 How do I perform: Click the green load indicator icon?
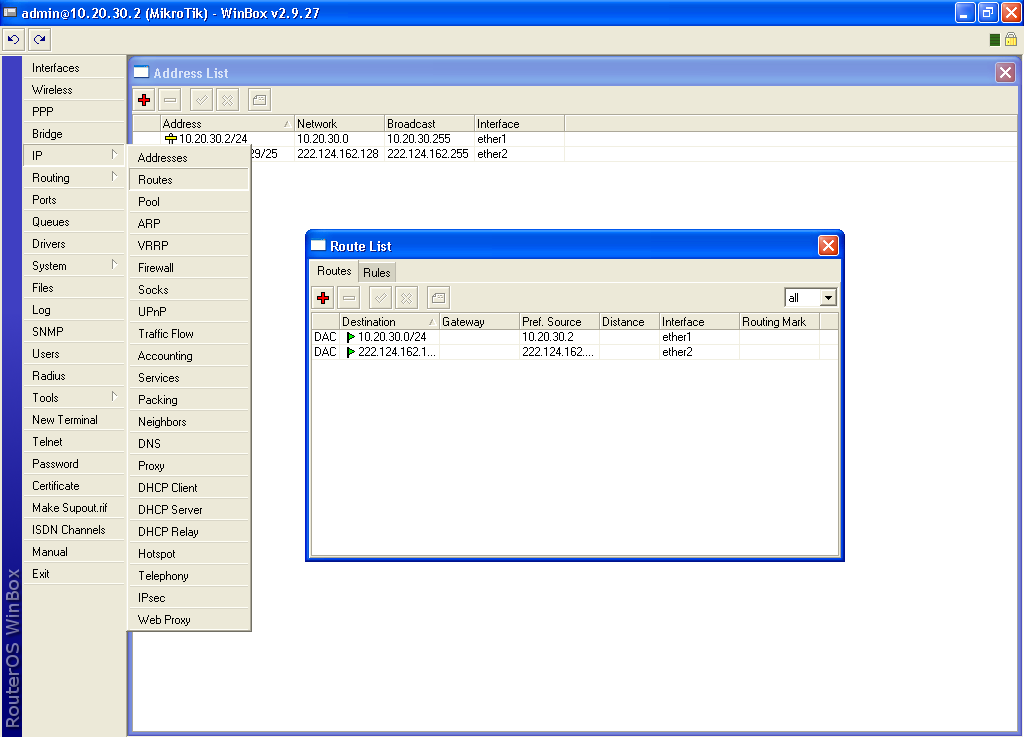[x=995, y=40]
